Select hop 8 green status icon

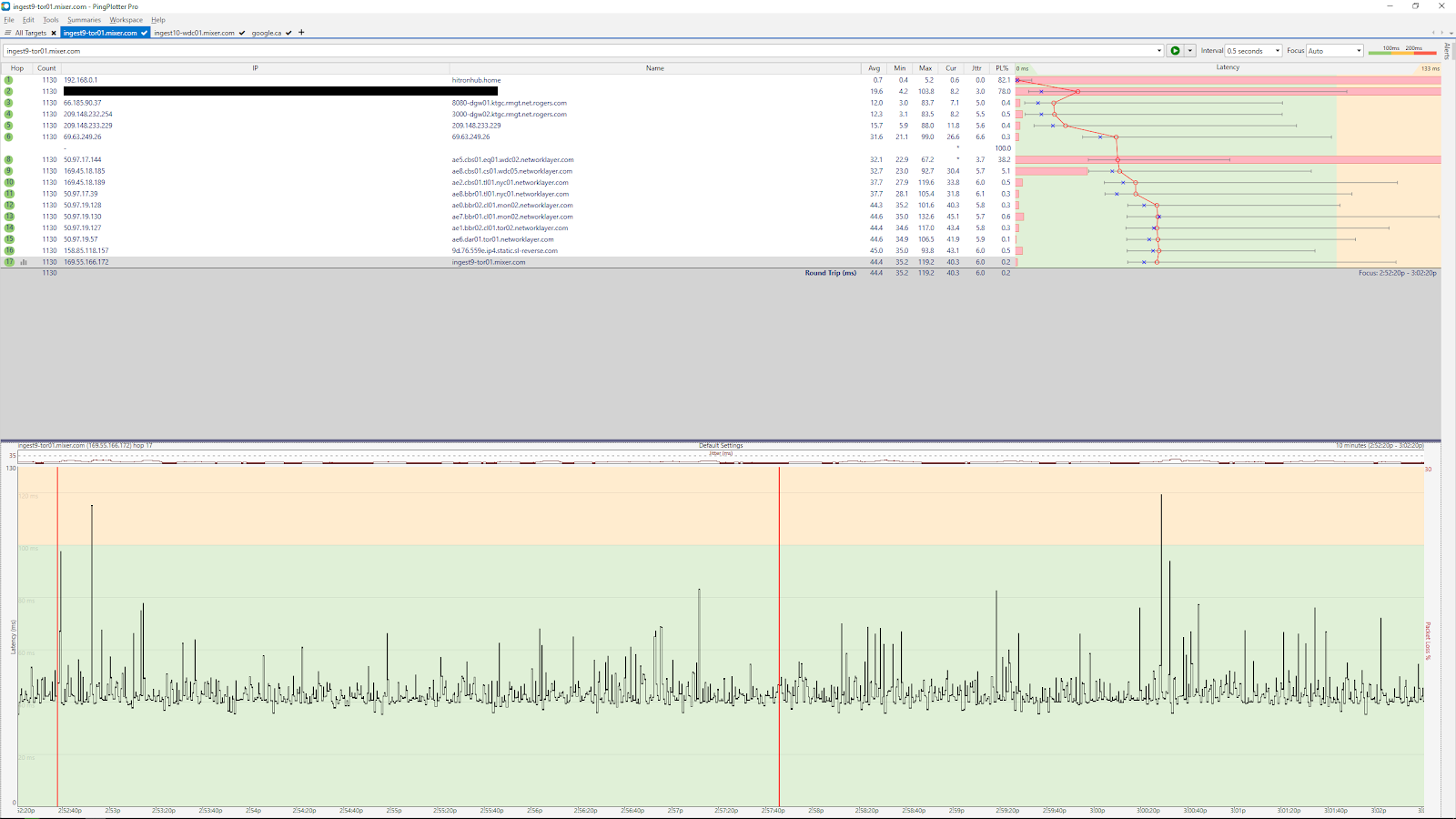[9, 159]
